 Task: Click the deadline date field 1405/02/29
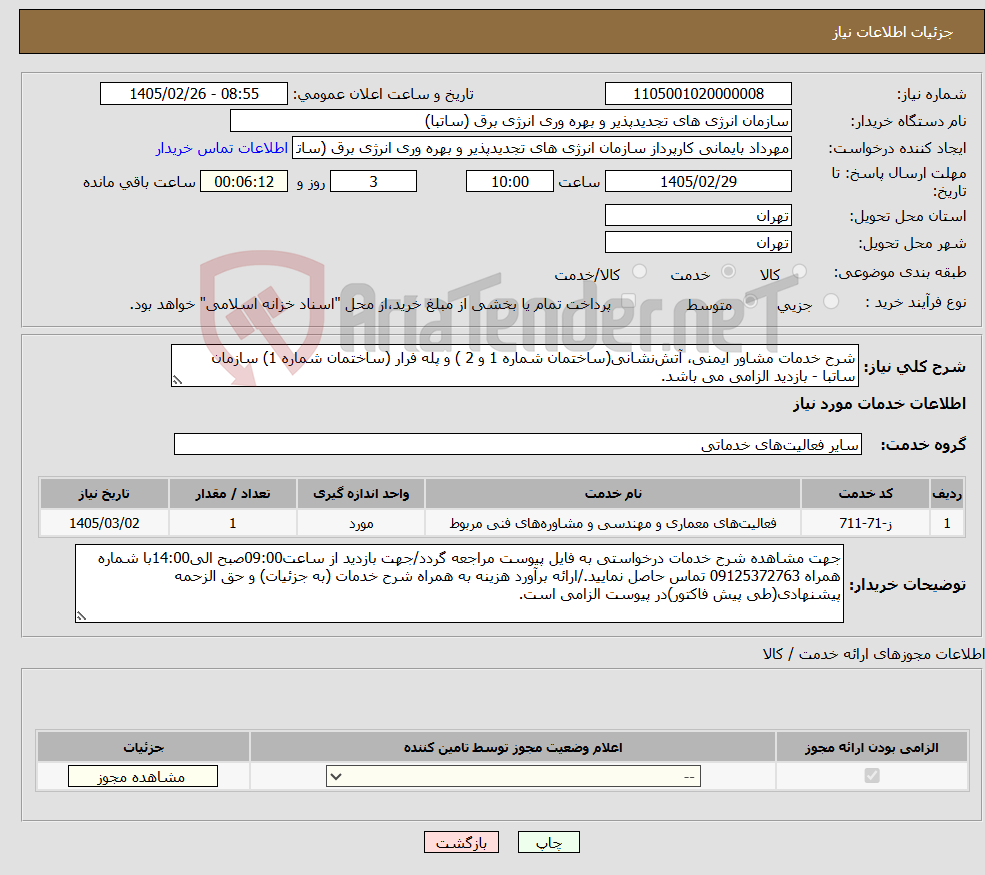698,182
